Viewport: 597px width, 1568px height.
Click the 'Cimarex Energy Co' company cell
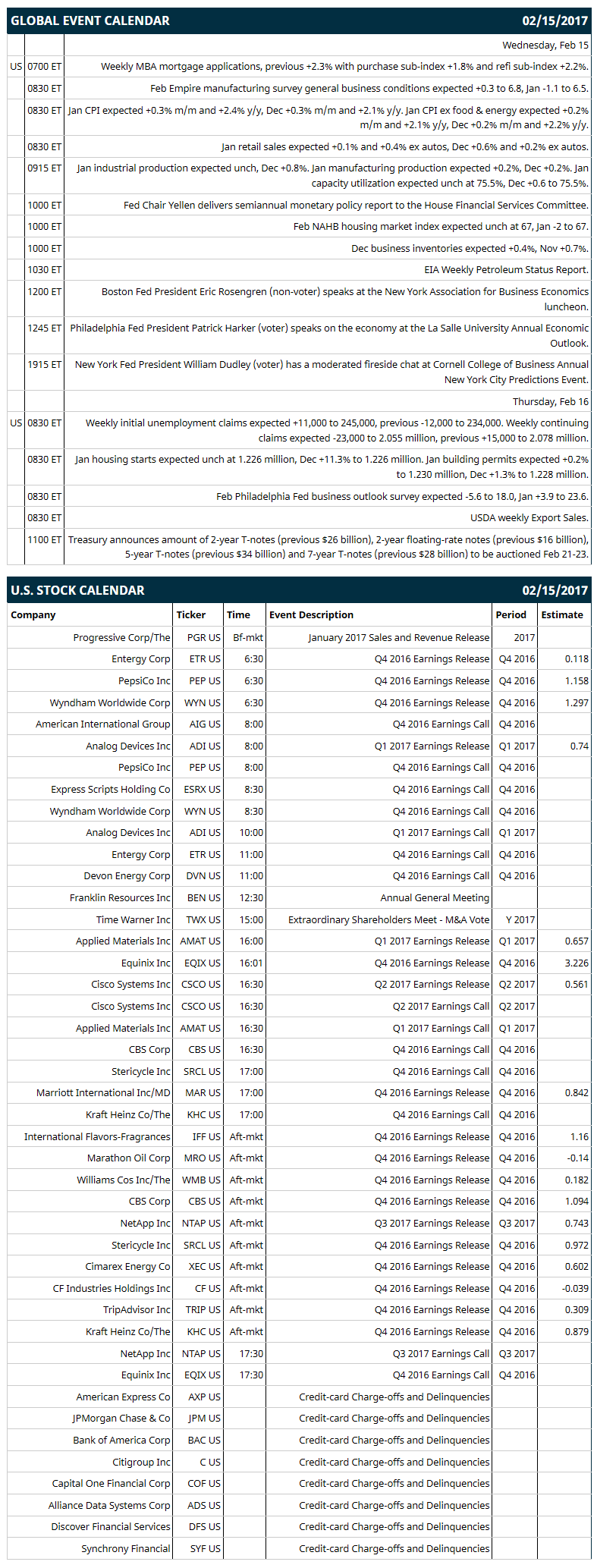[x=127, y=1267]
